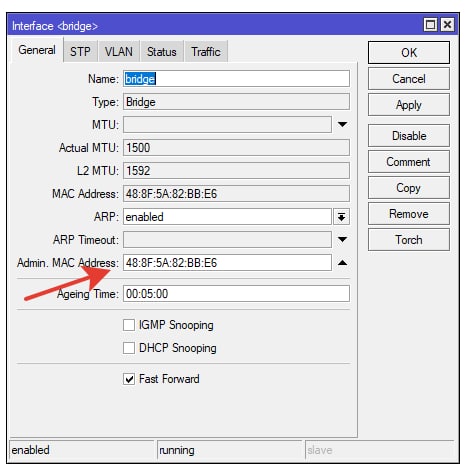471x470 pixels.
Task: Uncheck the Fast Forward checkbox
Action: [129, 379]
